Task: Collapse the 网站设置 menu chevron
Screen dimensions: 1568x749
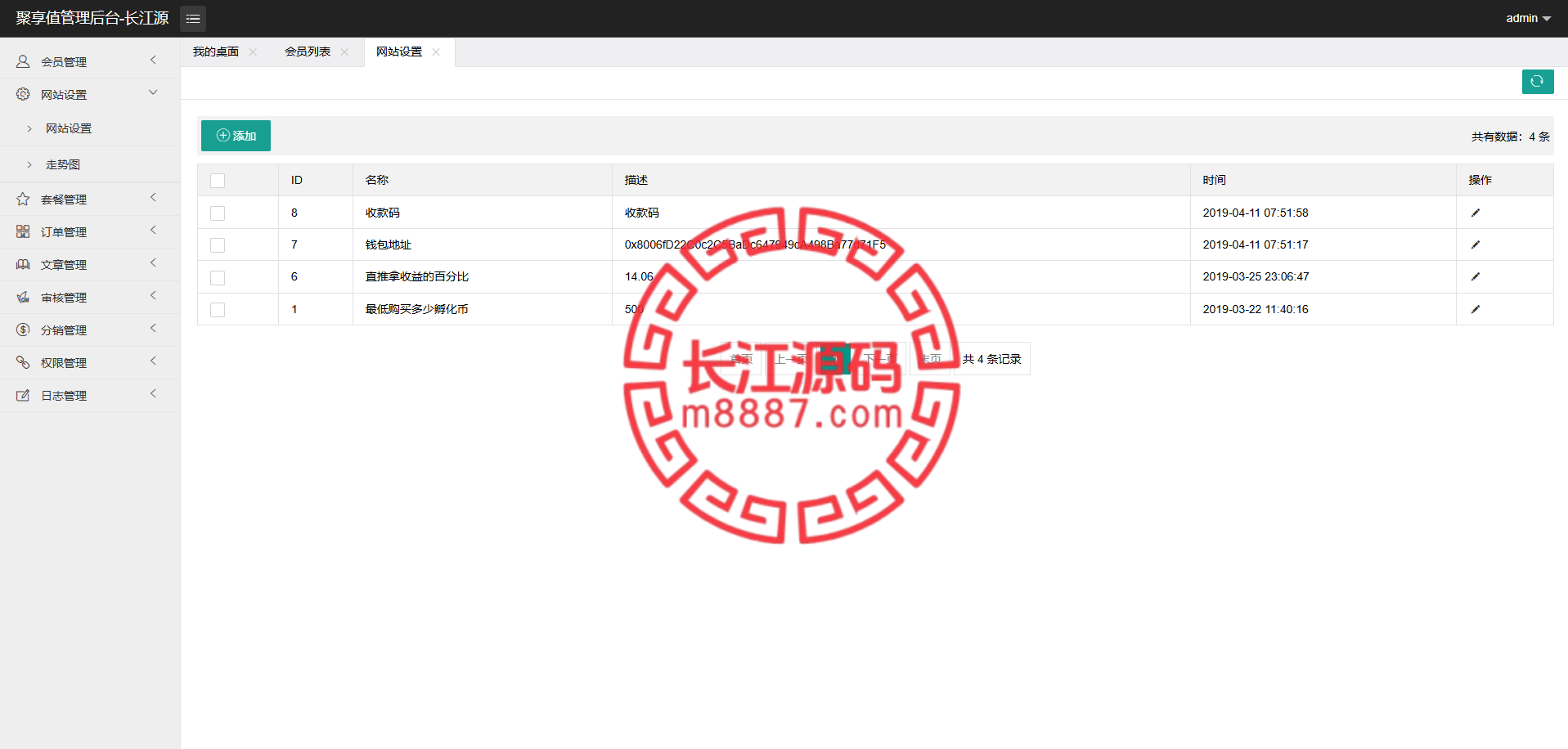Action: point(153,92)
